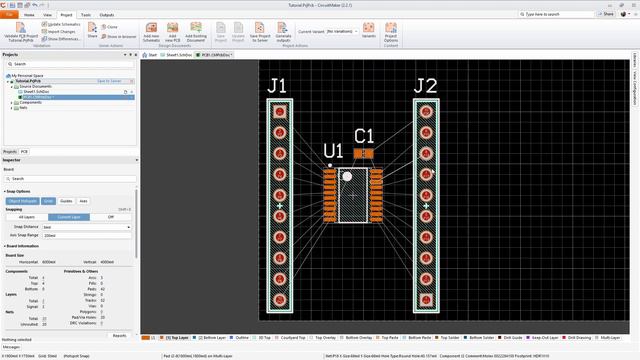Click the Generate outputs icon
The image size is (640, 360).
[282, 28]
